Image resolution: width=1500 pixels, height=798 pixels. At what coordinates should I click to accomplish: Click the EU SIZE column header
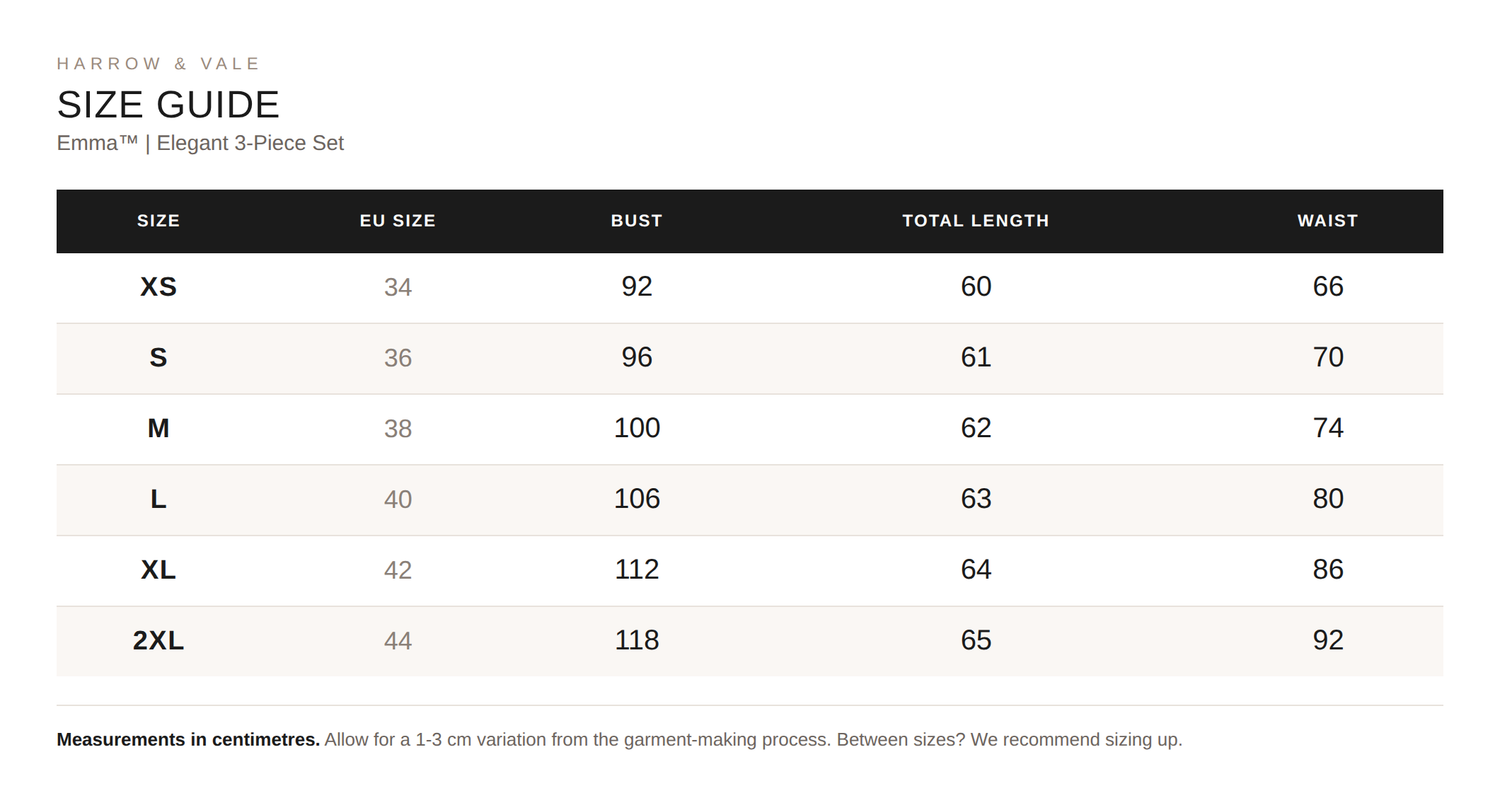point(398,221)
